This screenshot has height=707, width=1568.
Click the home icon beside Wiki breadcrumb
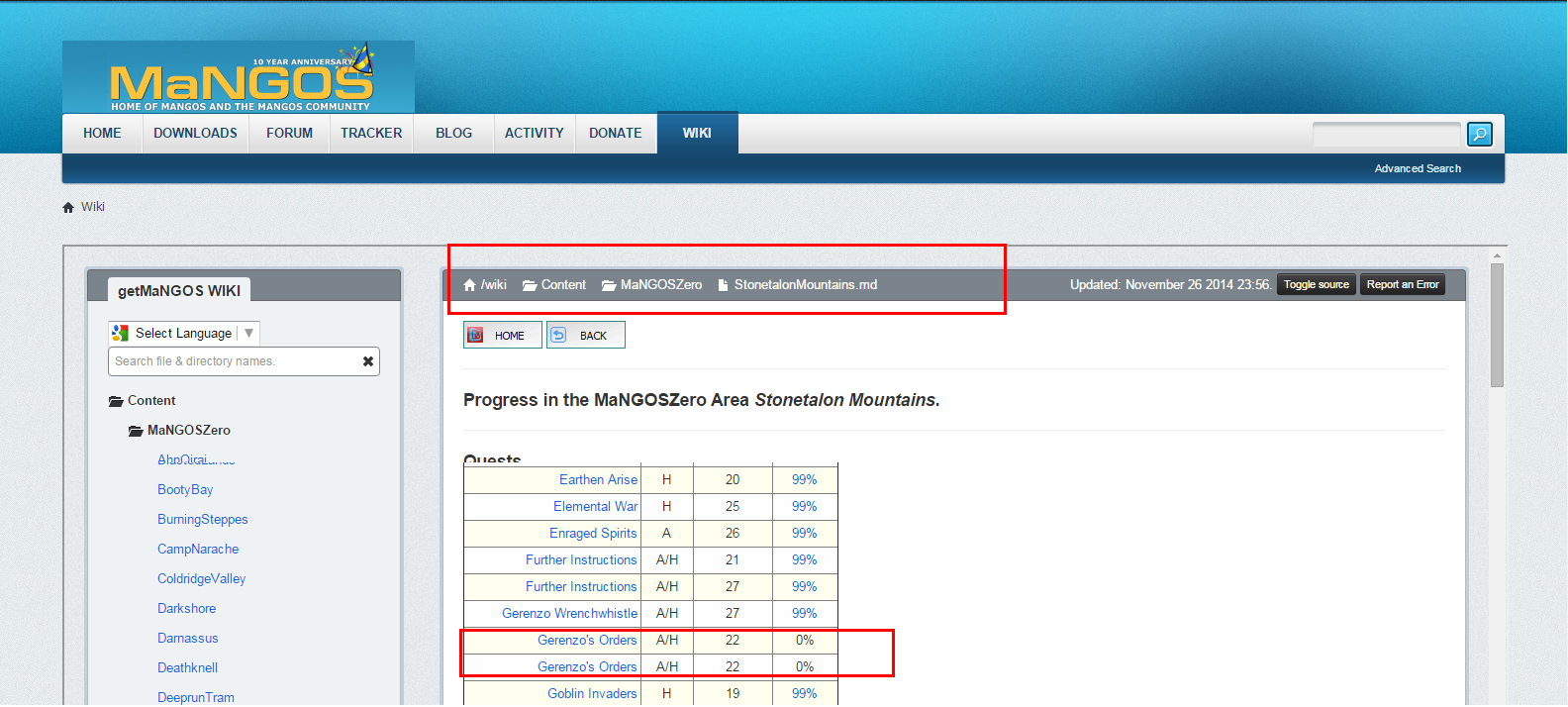coord(68,207)
